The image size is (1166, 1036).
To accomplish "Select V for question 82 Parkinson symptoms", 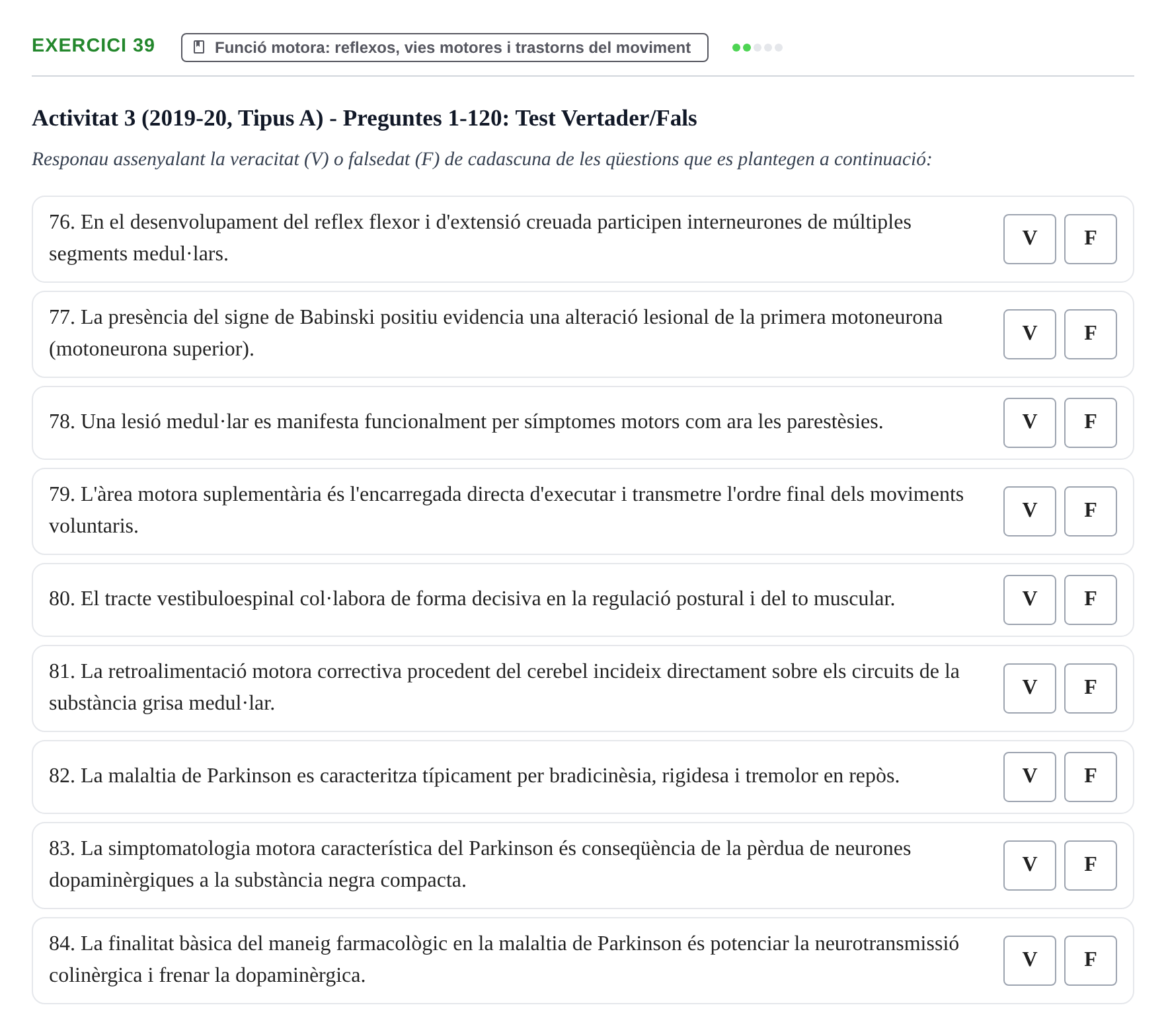I will (1030, 777).
